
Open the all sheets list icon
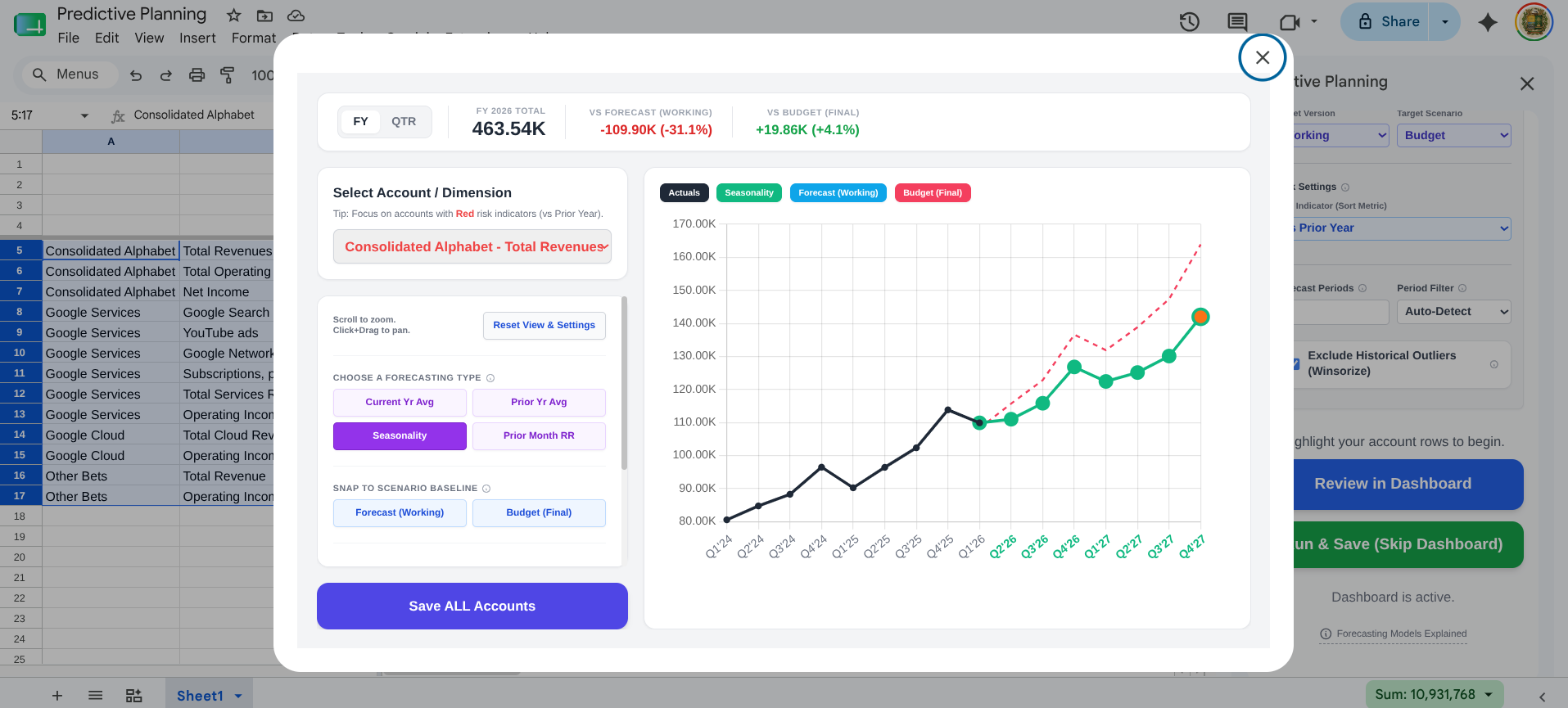96,696
